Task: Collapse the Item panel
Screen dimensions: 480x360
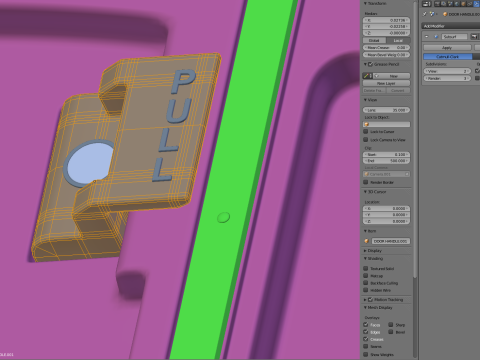Action: tap(365, 231)
